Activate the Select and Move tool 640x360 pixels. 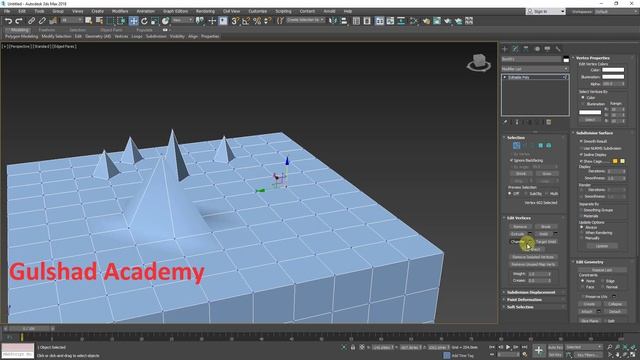[133, 21]
